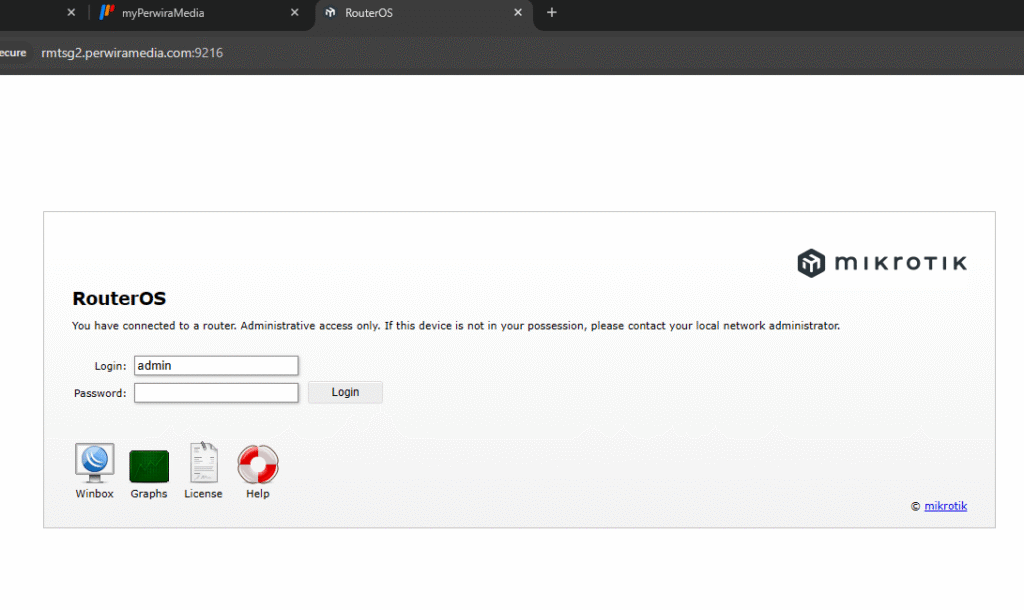Click the MikroTik logo
This screenshot has width=1024, height=610.
click(x=882, y=263)
